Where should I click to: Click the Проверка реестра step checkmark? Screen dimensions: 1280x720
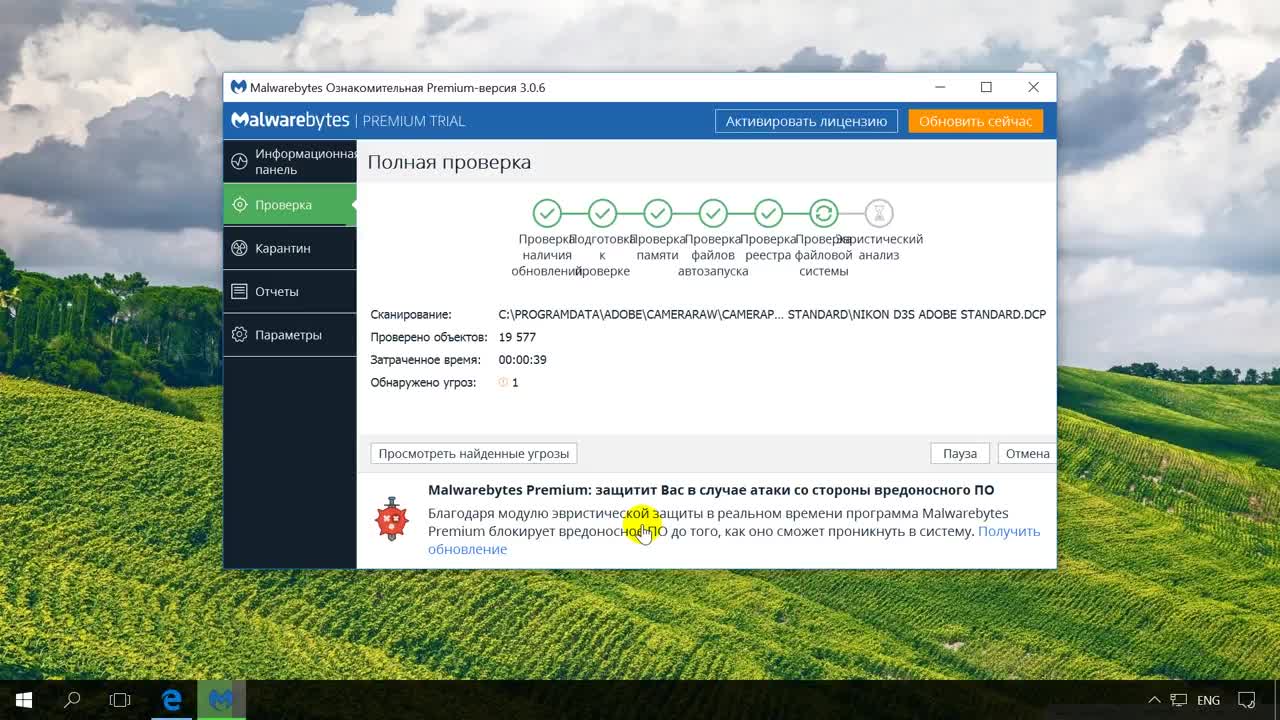[x=768, y=213]
